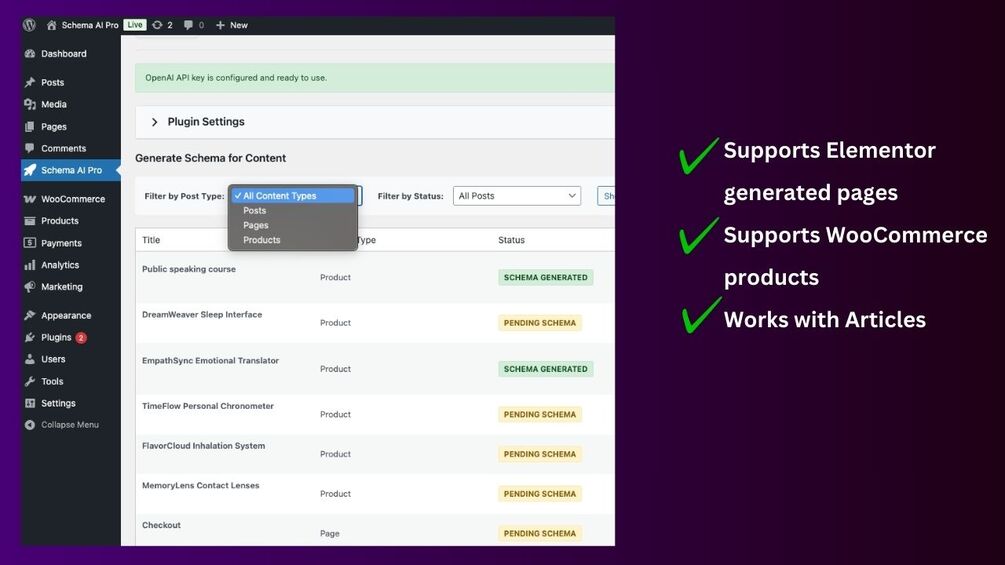Click Pending Schema badge for DreamWeaver row
Viewport: 1005px width, 565px height.
[x=540, y=323]
